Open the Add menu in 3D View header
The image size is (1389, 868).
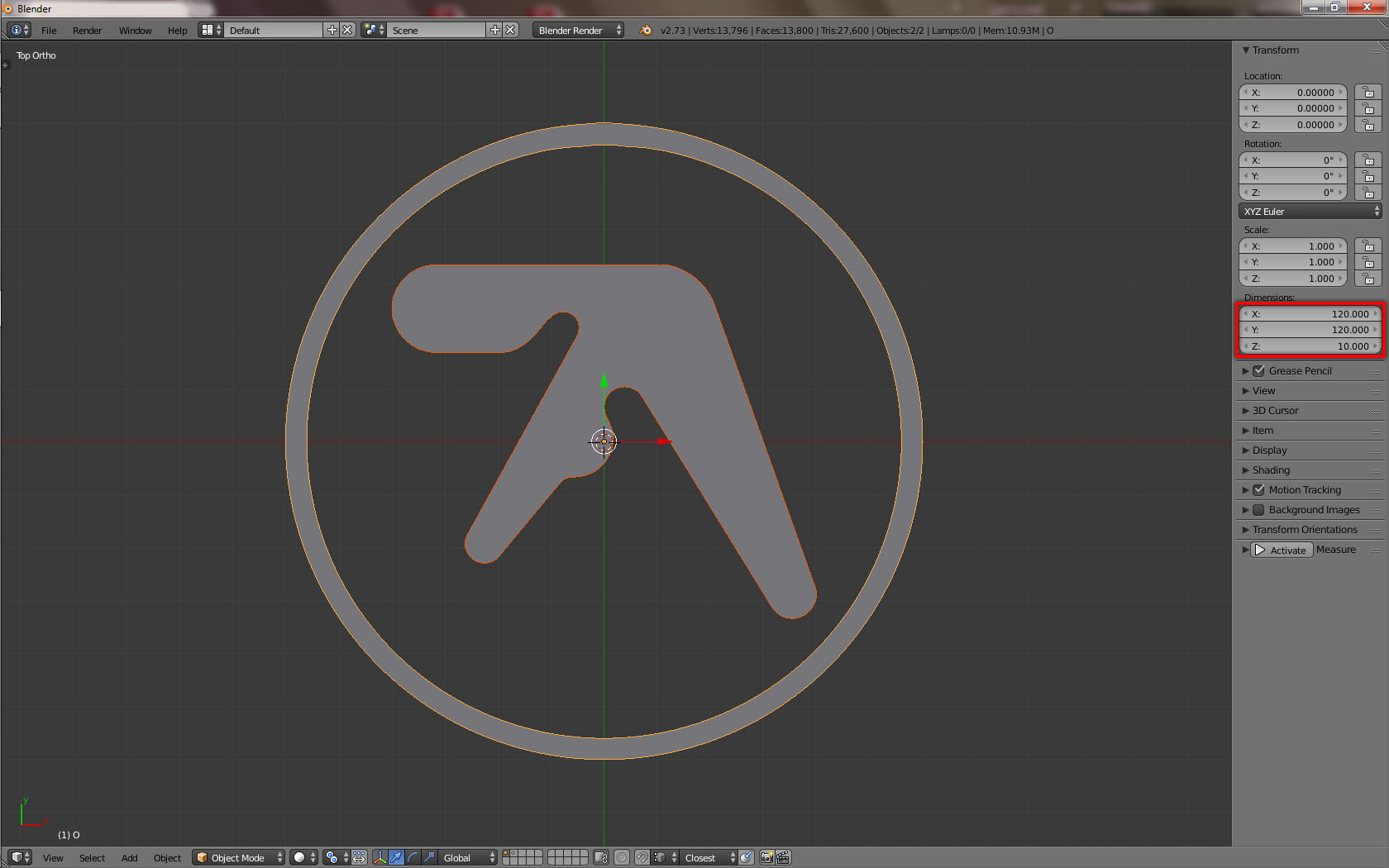tap(129, 858)
